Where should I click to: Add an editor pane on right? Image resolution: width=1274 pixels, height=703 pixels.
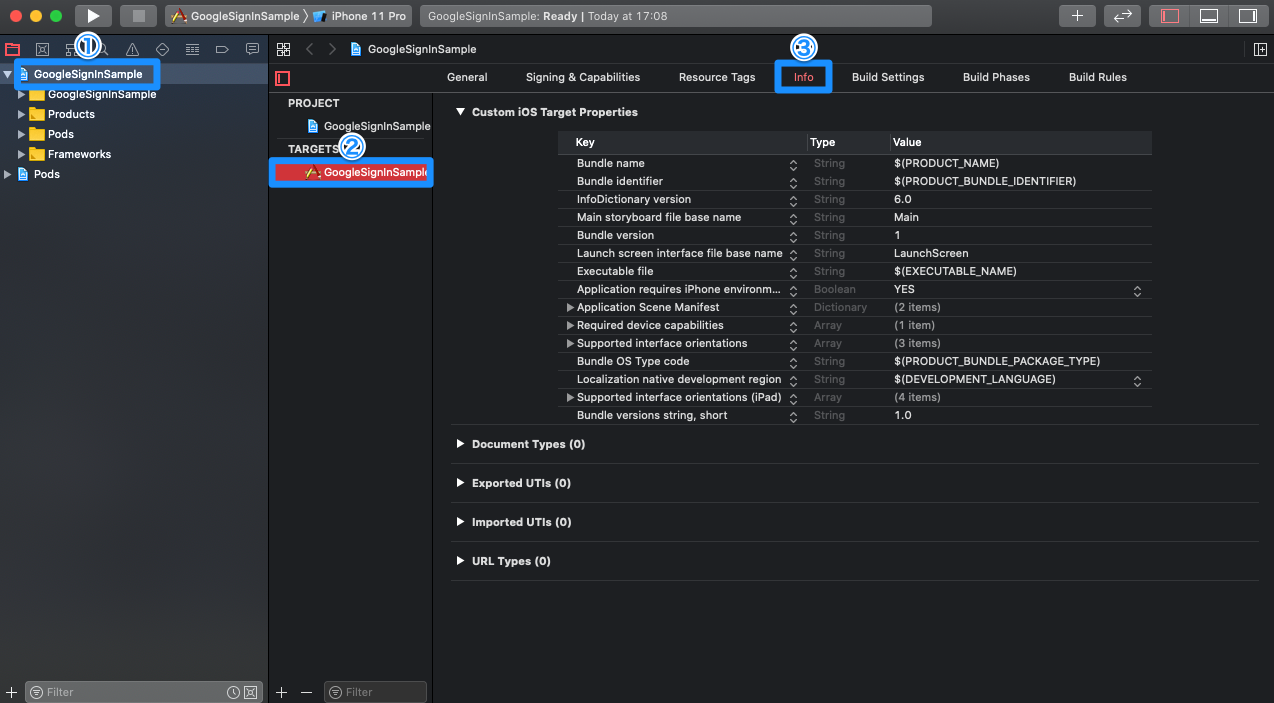(x=1260, y=49)
